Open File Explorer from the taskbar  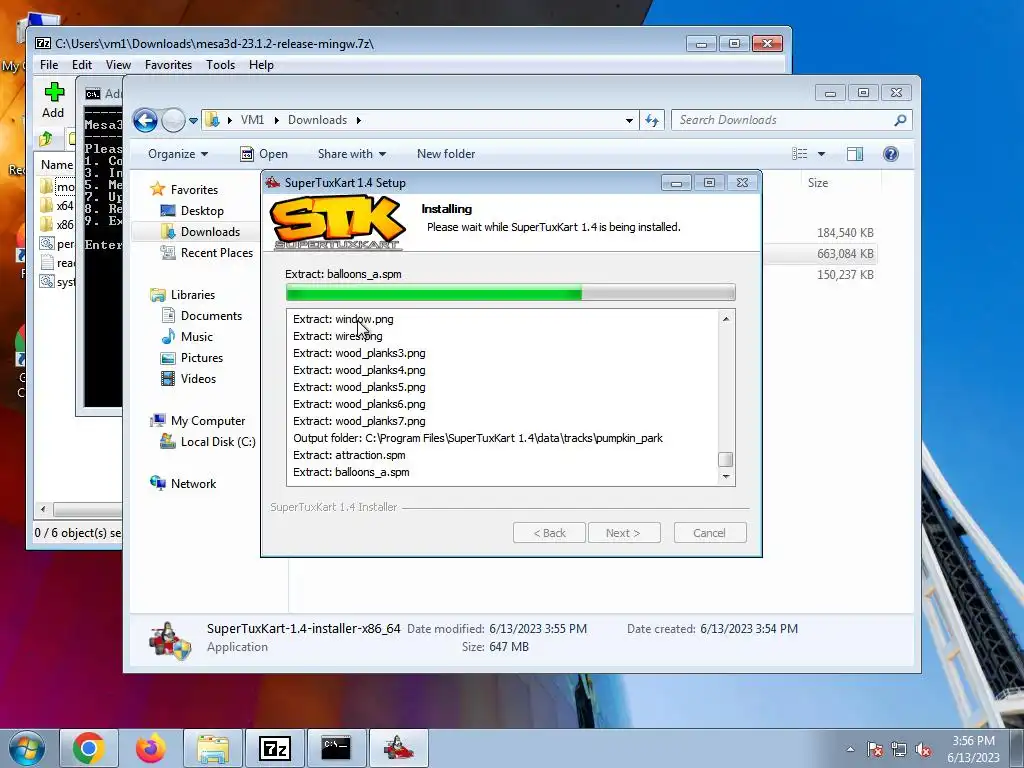(x=213, y=748)
